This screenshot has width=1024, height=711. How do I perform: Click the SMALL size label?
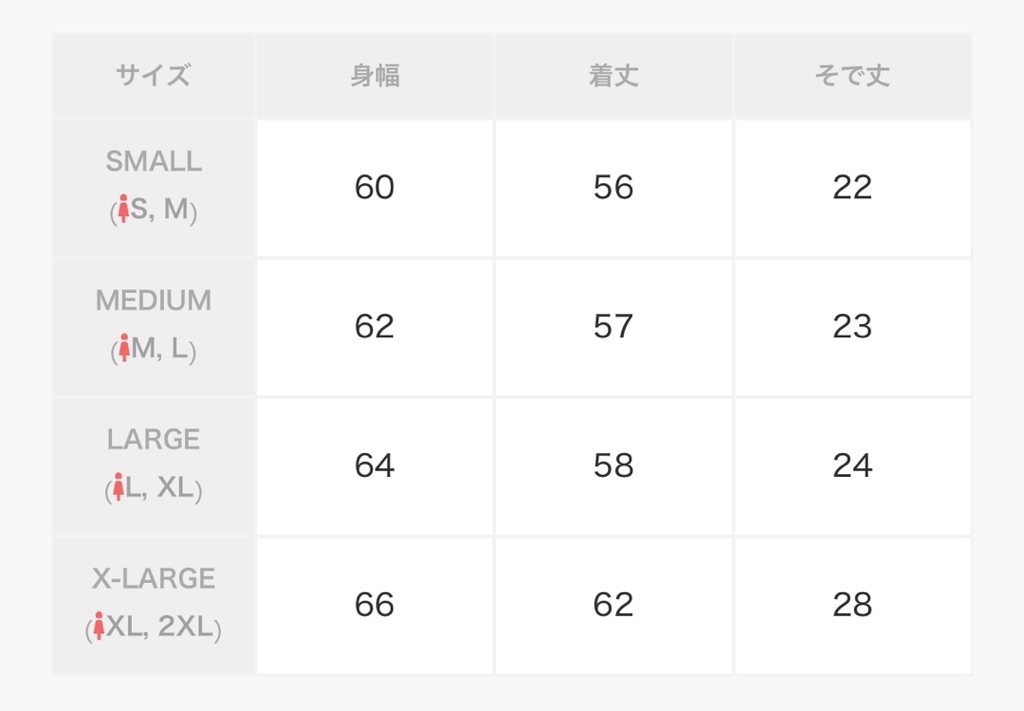pyautogui.click(x=153, y=161)
